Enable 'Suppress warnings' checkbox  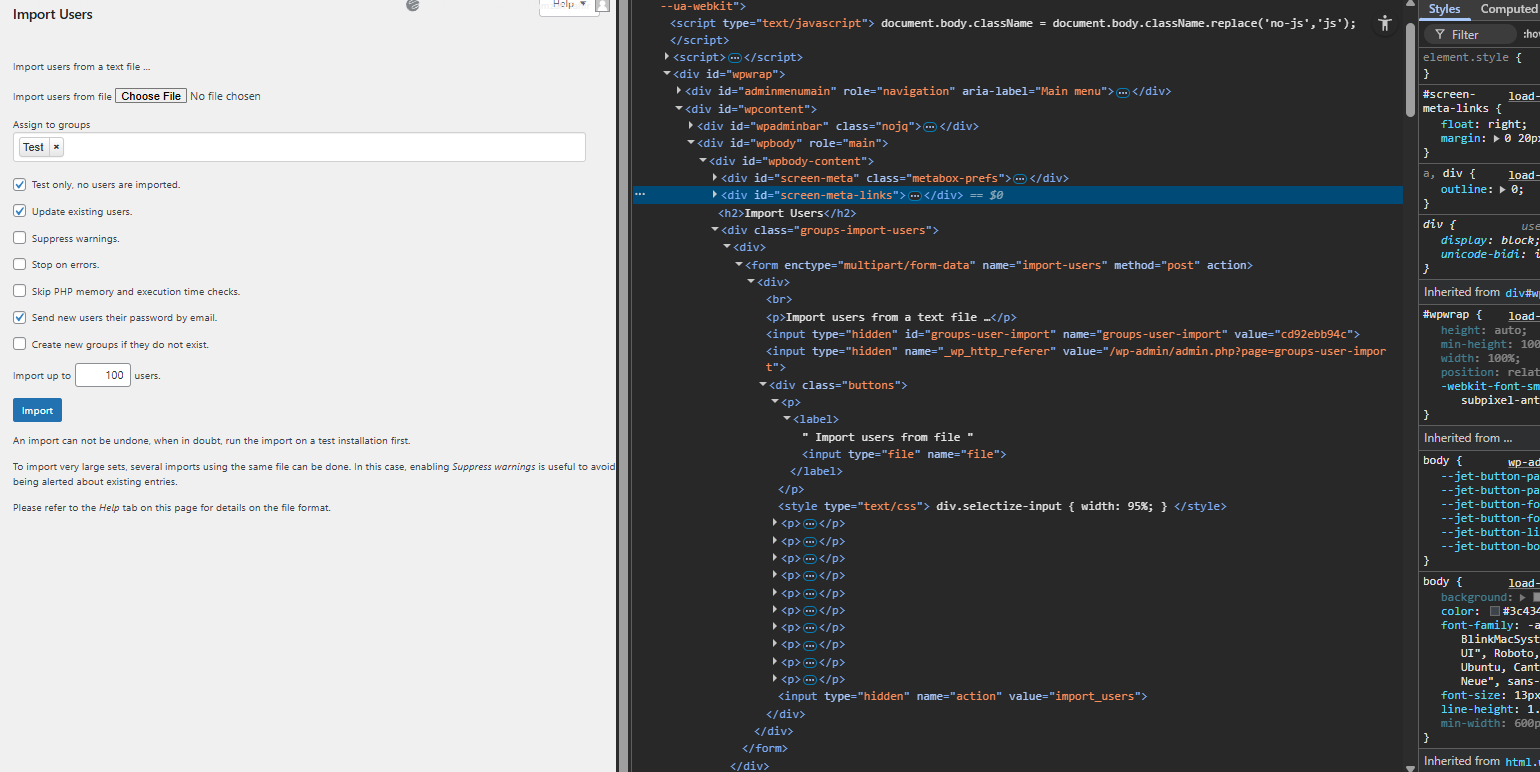pyautogui.click(x=20, y=238)
